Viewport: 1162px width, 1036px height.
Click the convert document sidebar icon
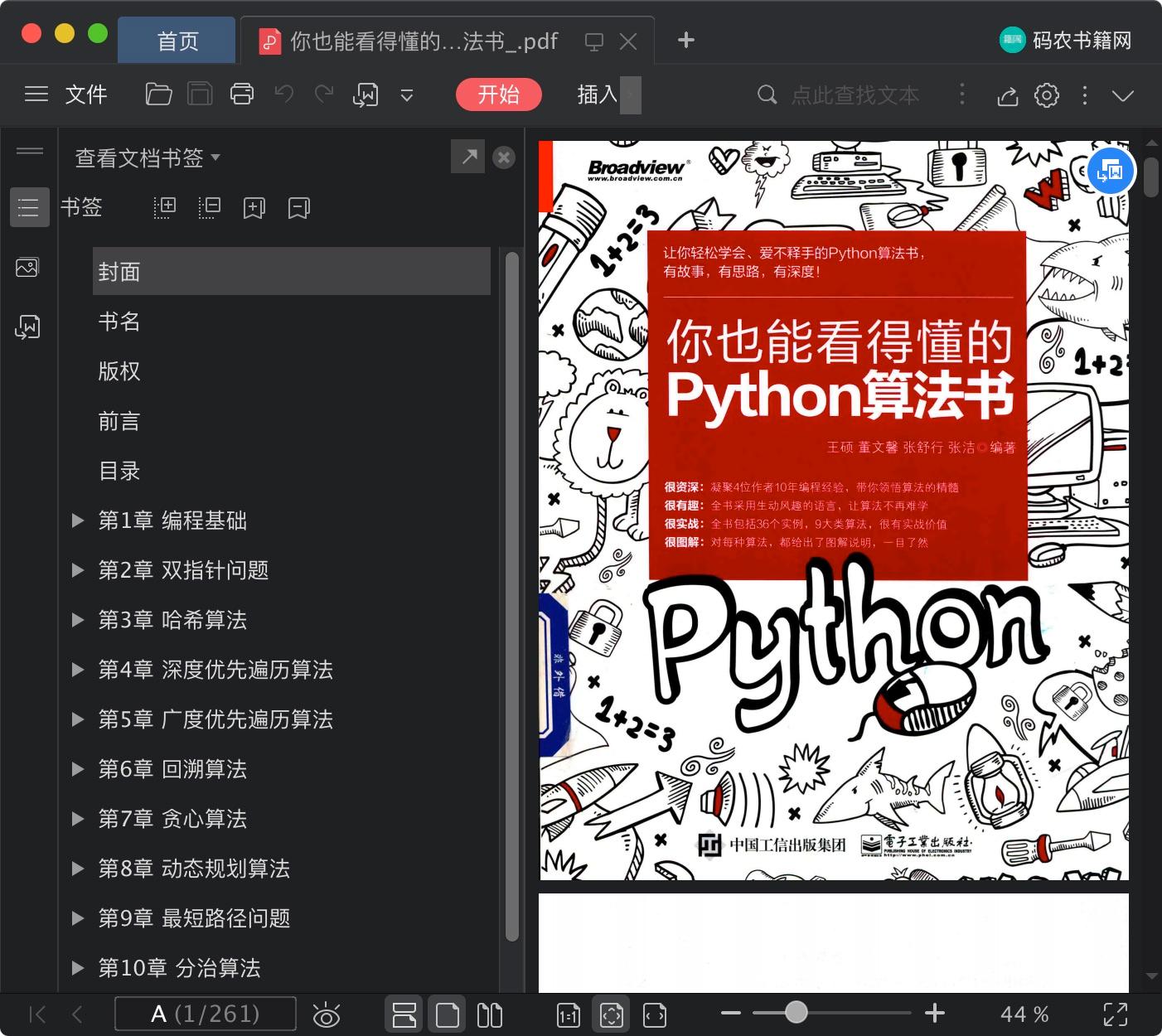pos(27,327)
